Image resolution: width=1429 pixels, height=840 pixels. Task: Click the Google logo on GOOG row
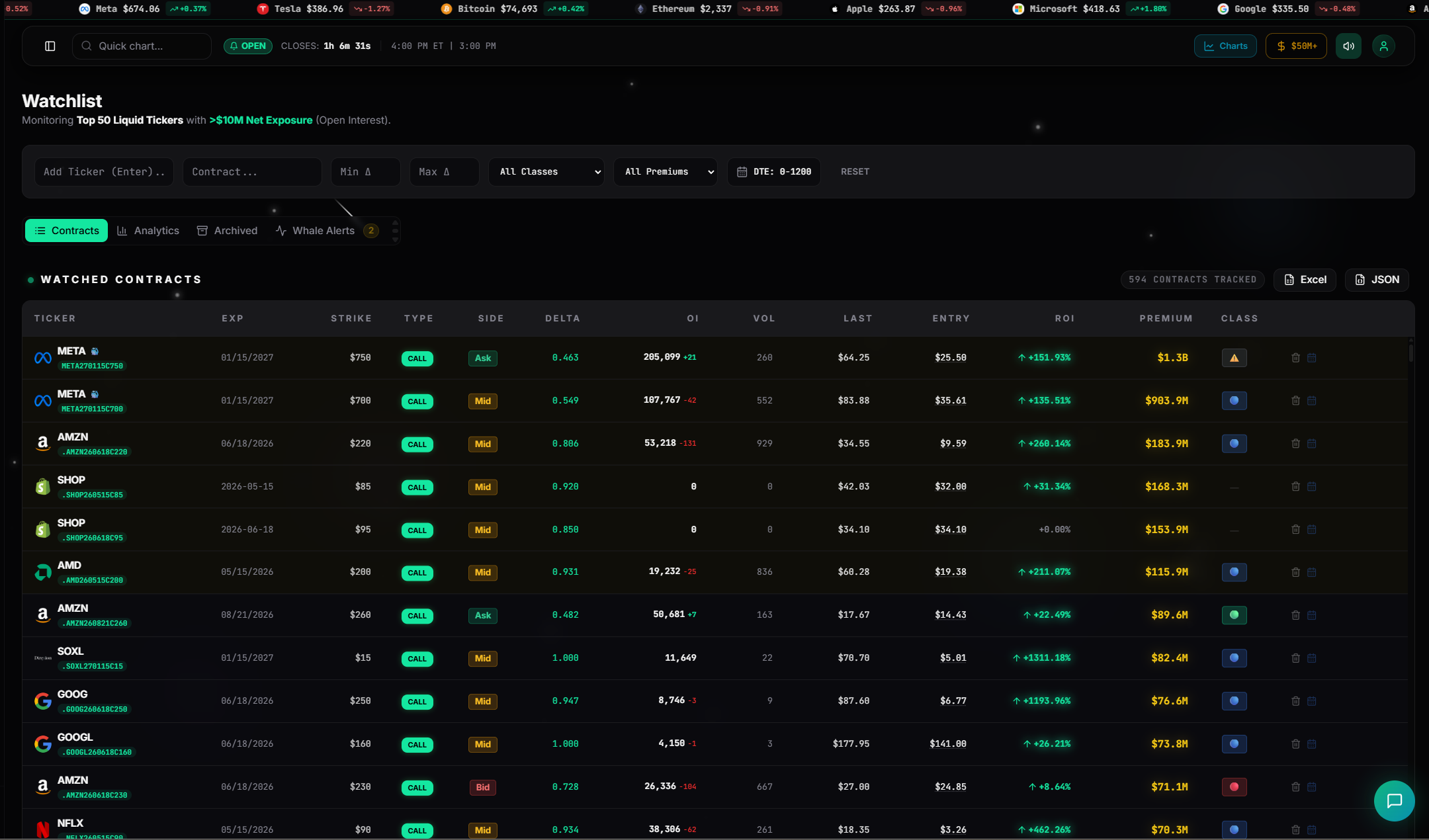tap(43, 701)
